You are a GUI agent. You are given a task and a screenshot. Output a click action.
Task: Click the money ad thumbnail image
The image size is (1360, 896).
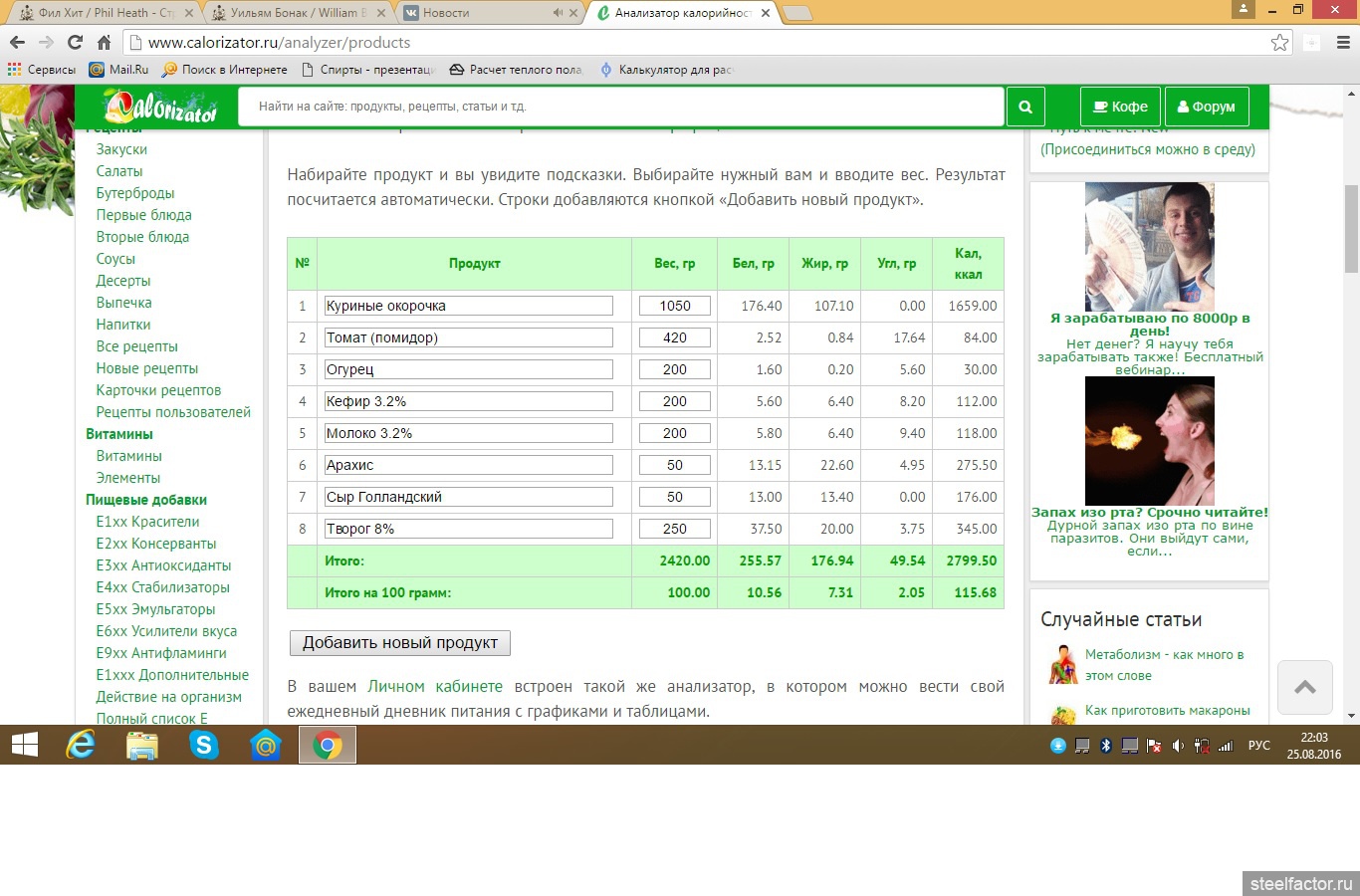click(x=1149, y=247)
